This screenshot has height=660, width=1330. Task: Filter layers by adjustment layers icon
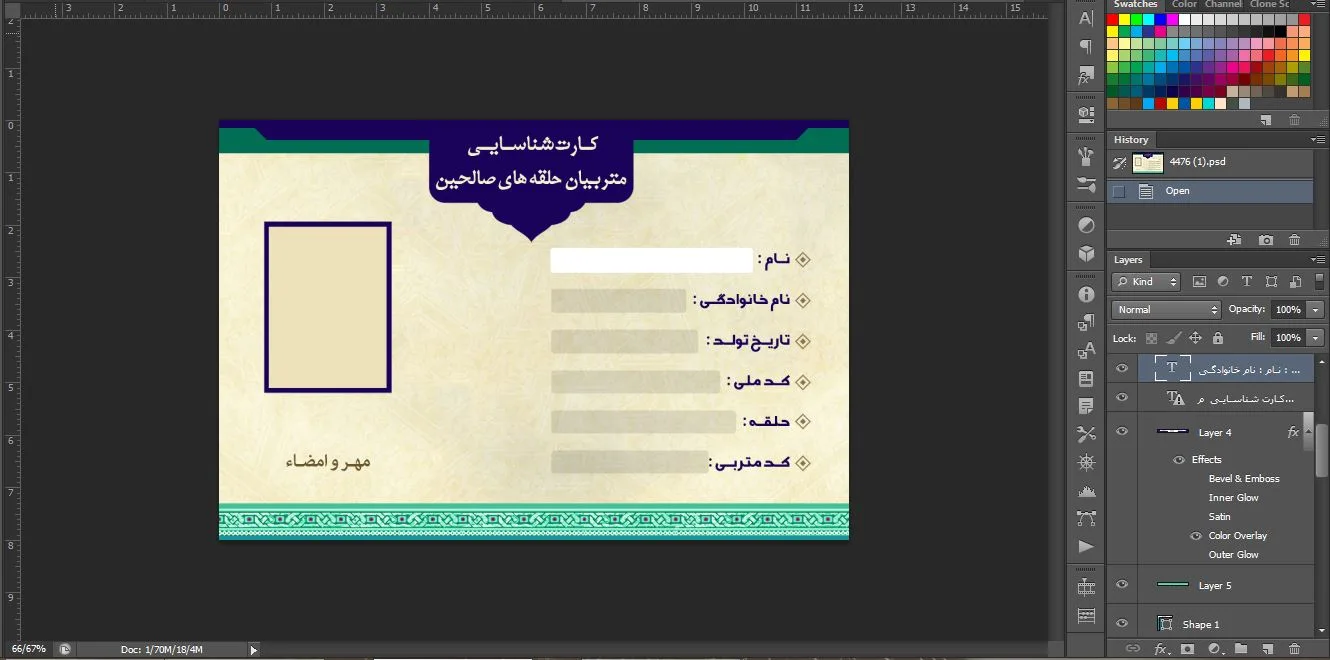point(1223,282)
